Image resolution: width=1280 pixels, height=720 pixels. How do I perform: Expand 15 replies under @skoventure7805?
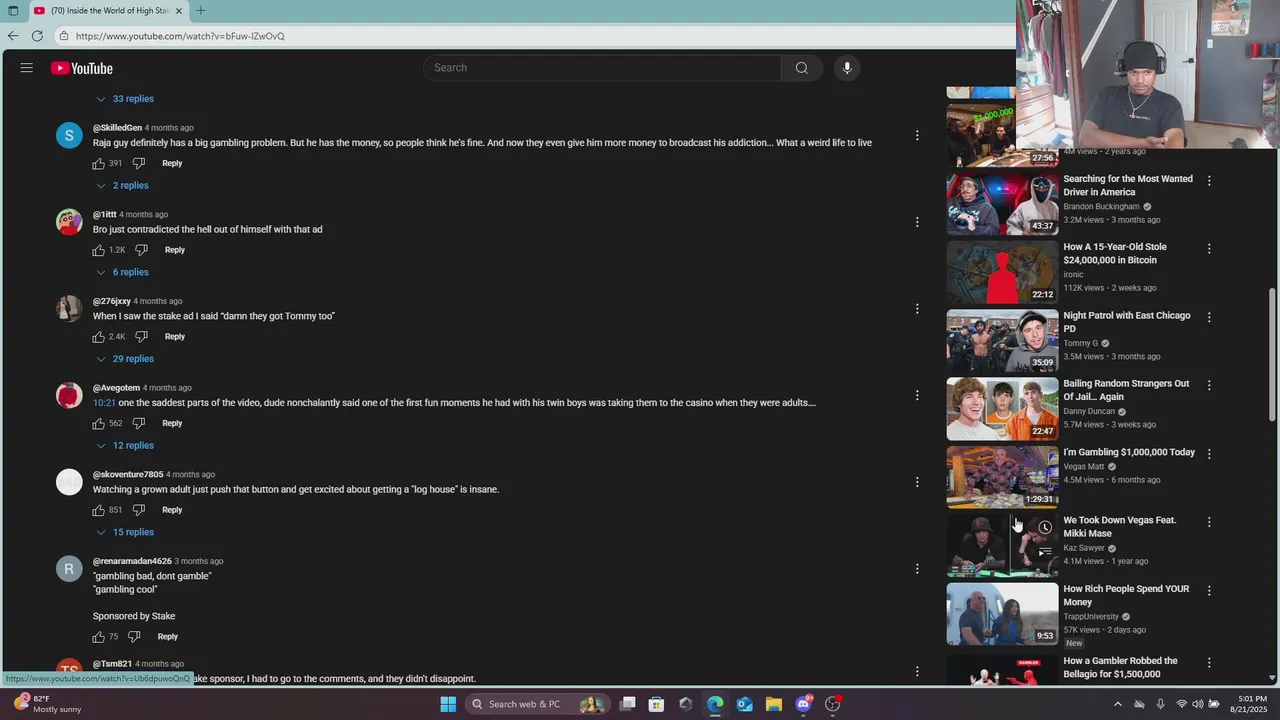125,532
